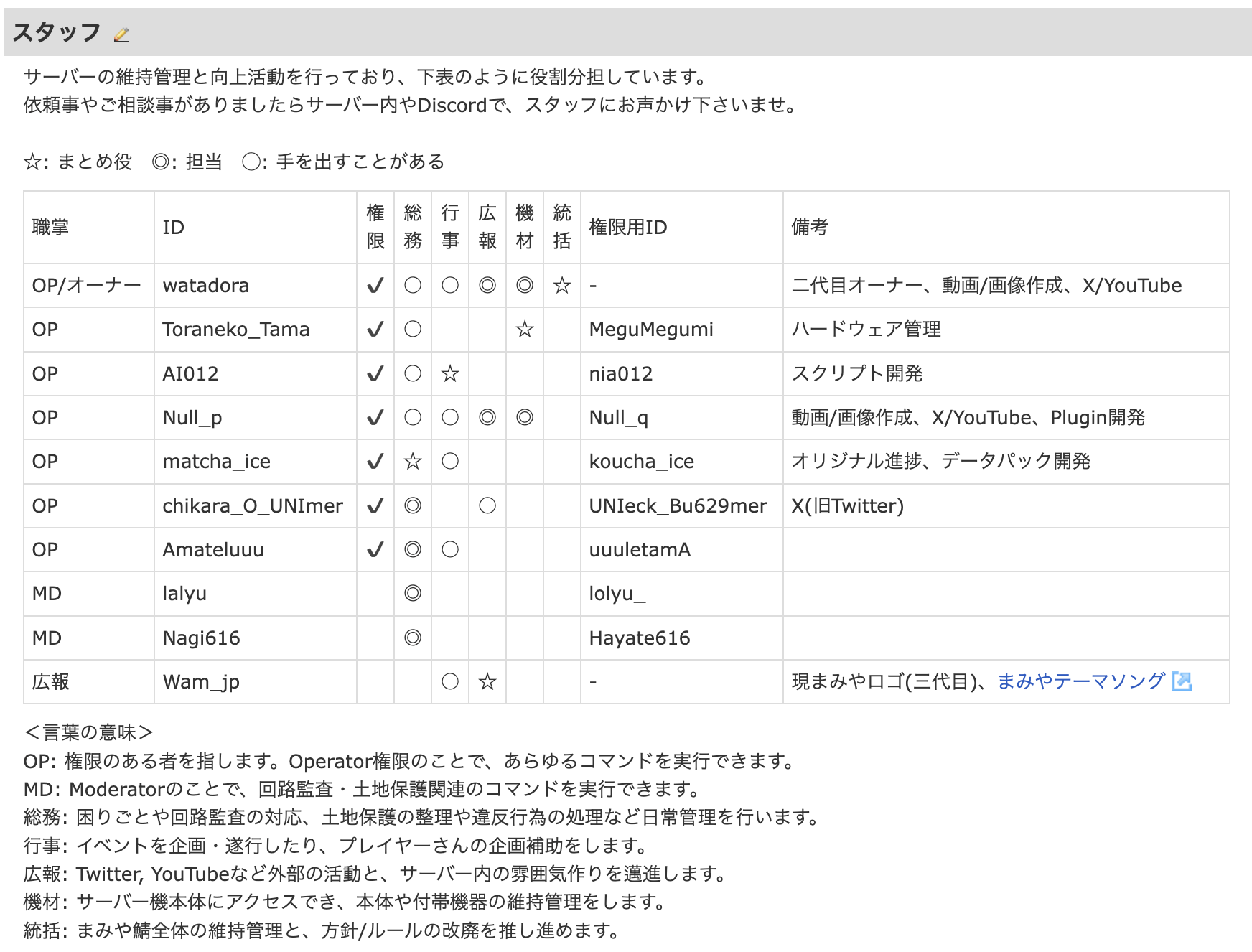Click the star in the AI012 row
1252x952 pixels.
pyautogui.click(x=449, y=374)
